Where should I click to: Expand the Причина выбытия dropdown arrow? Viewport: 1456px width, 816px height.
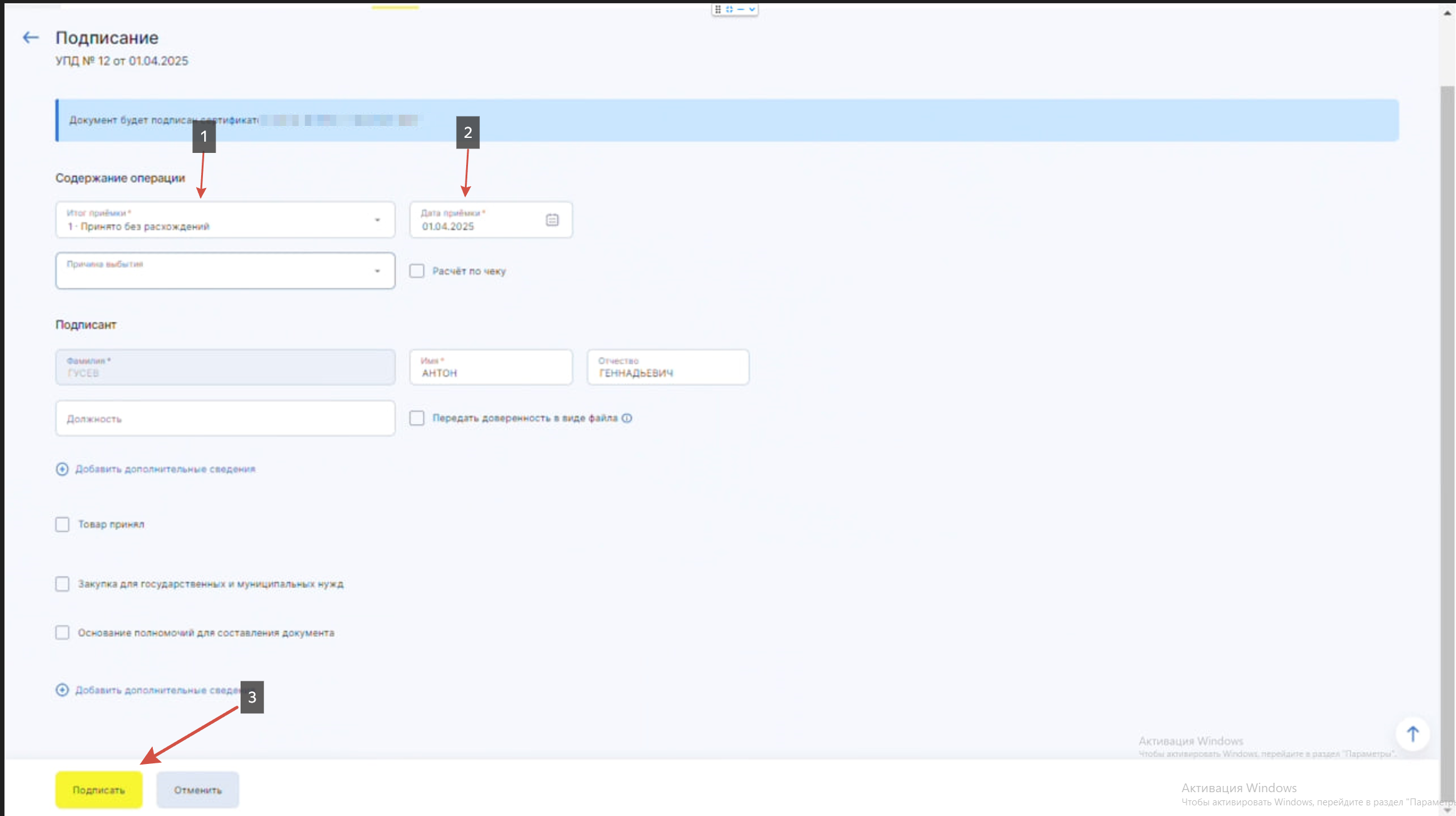point(377,271)
